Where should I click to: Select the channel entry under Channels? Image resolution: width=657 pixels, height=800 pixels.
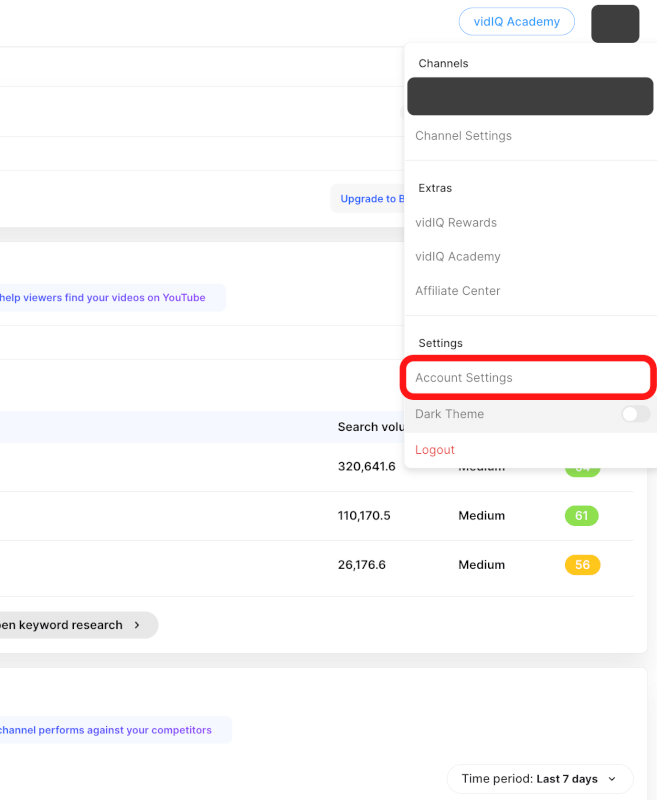point(529,96)
